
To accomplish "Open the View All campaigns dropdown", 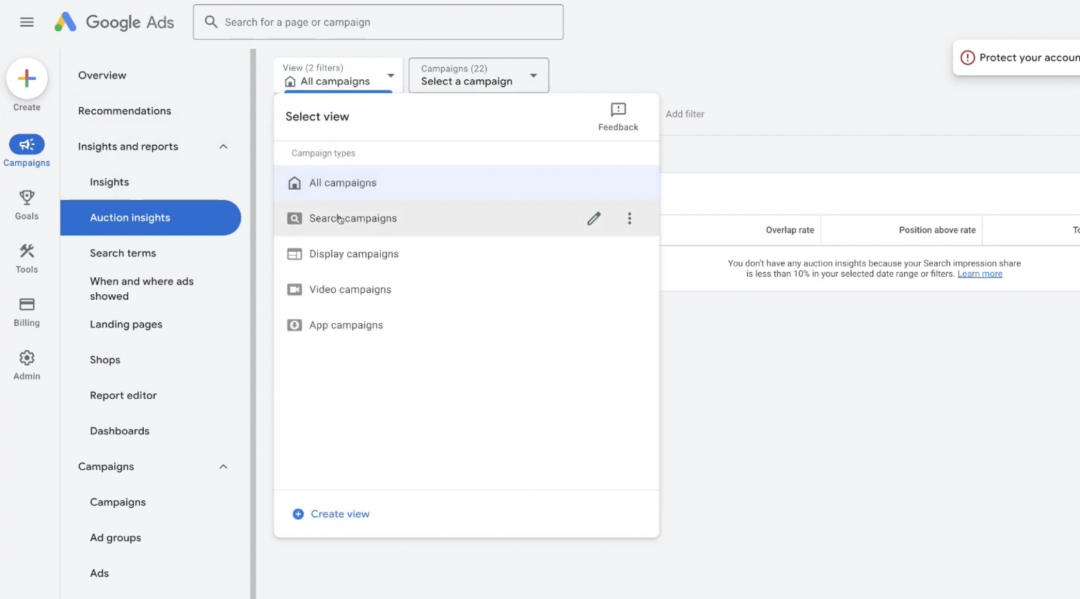I will coord(338,75).
